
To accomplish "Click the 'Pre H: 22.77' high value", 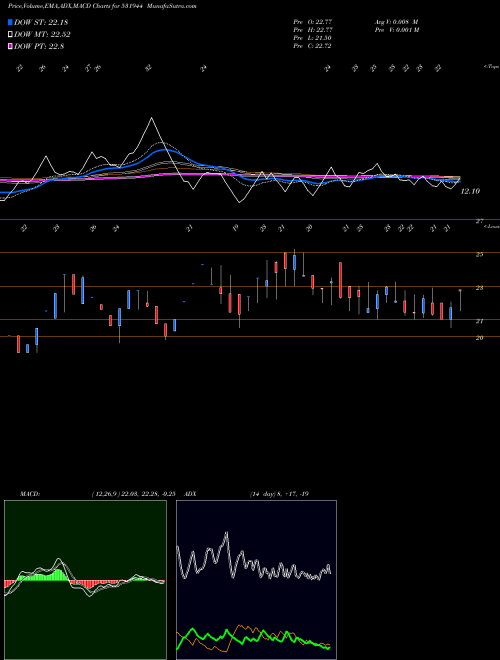I will point(313,30).
